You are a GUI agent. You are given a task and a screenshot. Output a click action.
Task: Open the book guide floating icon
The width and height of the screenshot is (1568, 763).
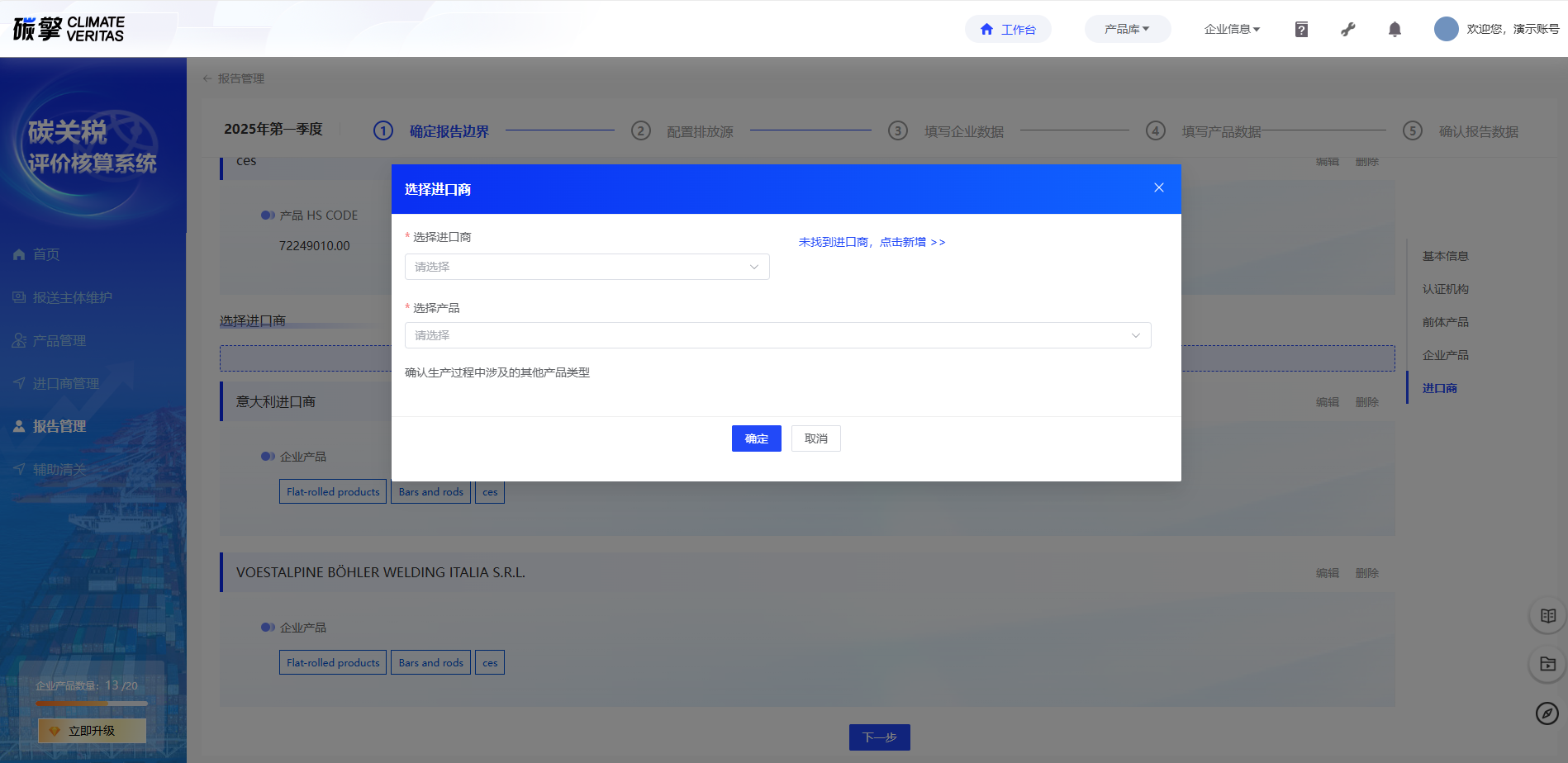[x=1547, y=616]
